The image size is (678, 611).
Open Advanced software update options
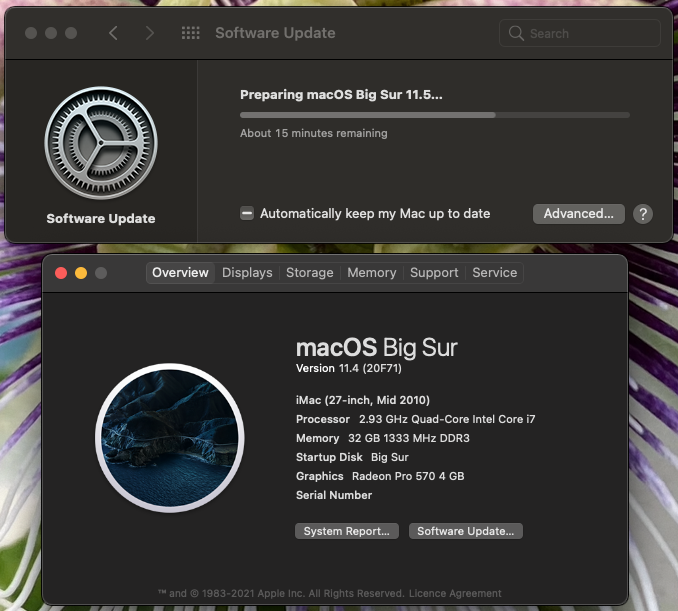pyautogui.click(x=579, y=214)
